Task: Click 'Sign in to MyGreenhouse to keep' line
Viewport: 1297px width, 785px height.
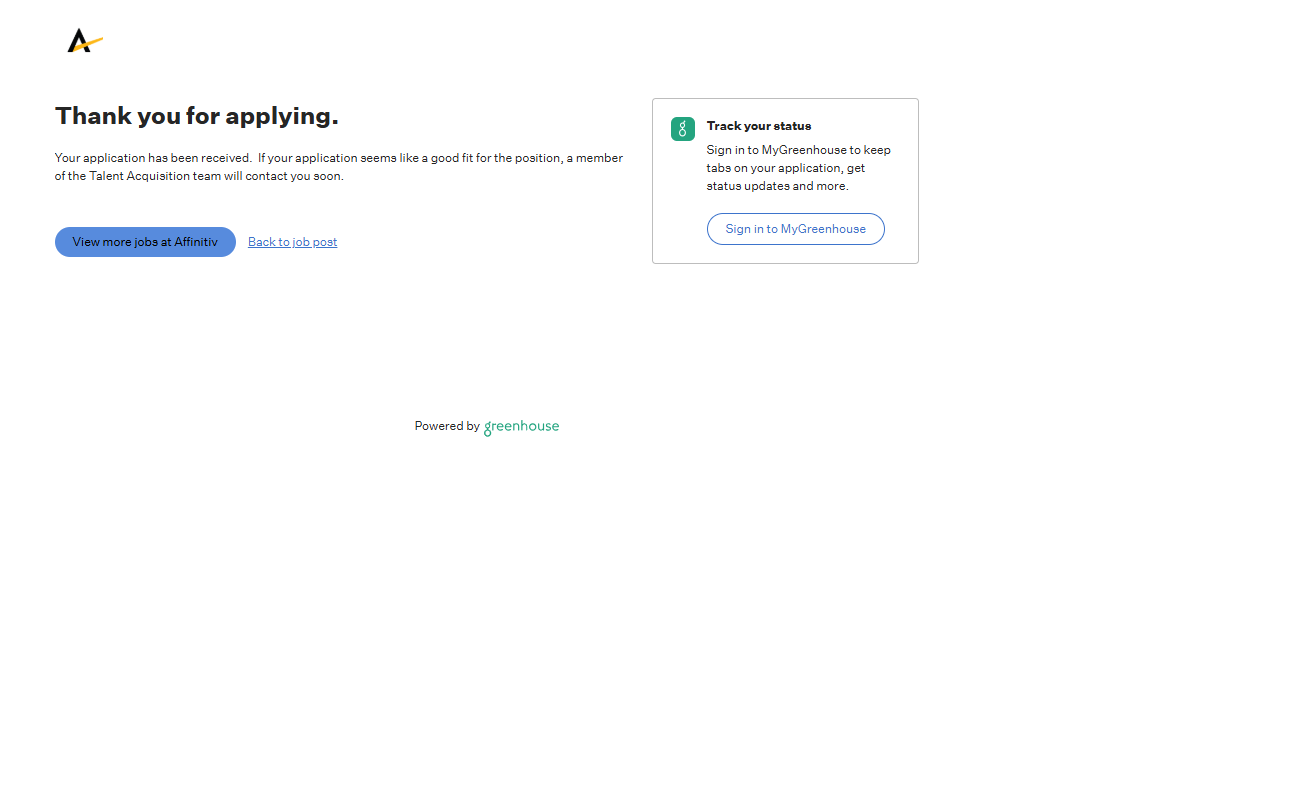Action: coord(798,150)
